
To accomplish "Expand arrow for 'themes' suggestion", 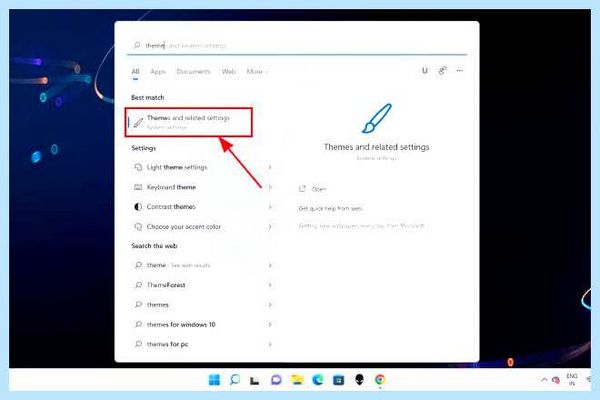I will (270, 305).
